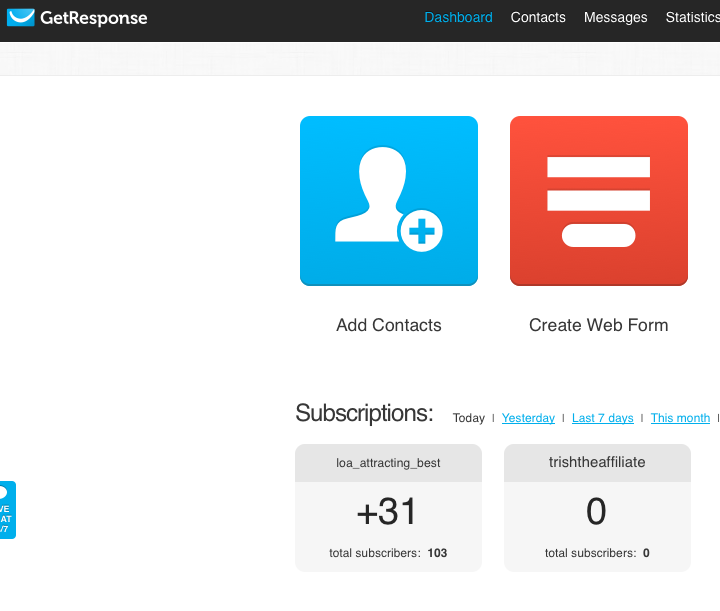Open the Messages menu
720x611 pixels.
[615, 17]
